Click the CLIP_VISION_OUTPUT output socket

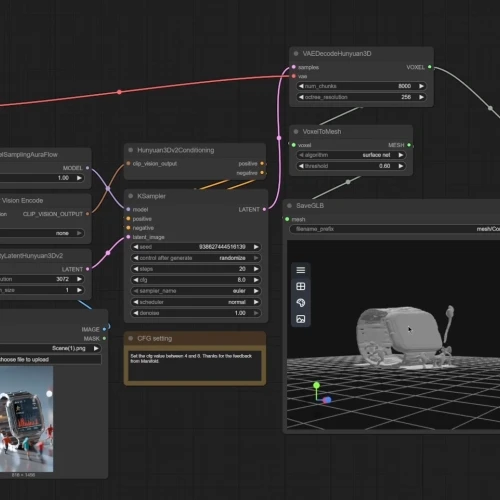point(87,214)
